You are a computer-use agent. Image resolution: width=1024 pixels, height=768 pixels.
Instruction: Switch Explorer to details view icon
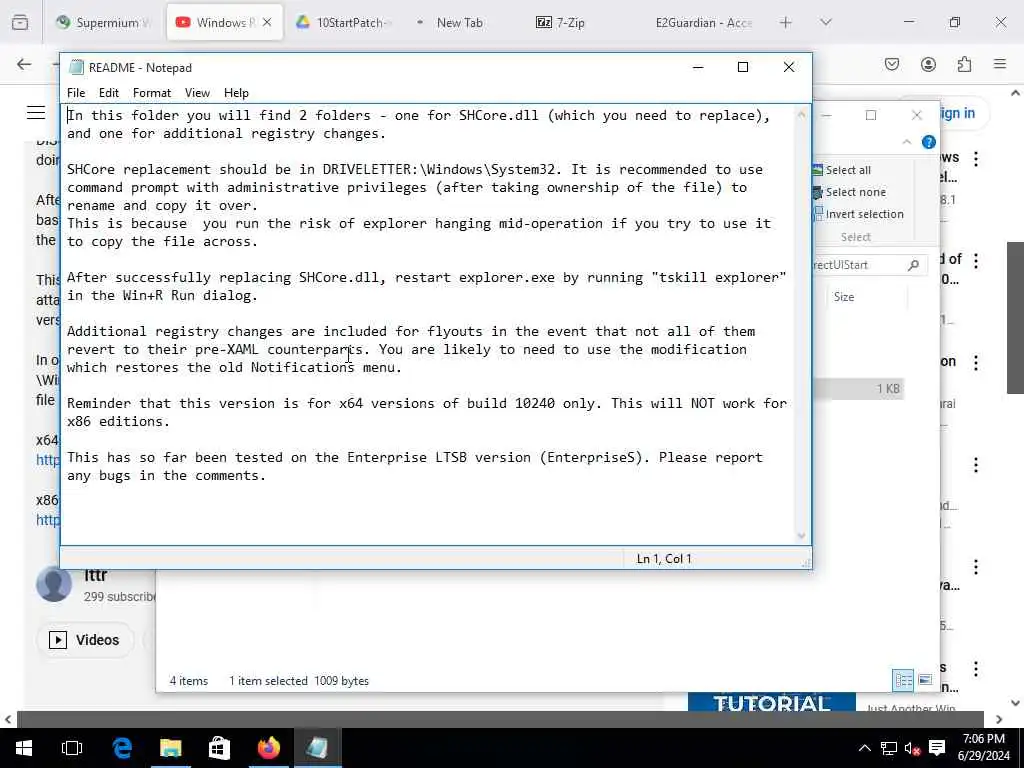pyautogui.click(x=903, y=680)
